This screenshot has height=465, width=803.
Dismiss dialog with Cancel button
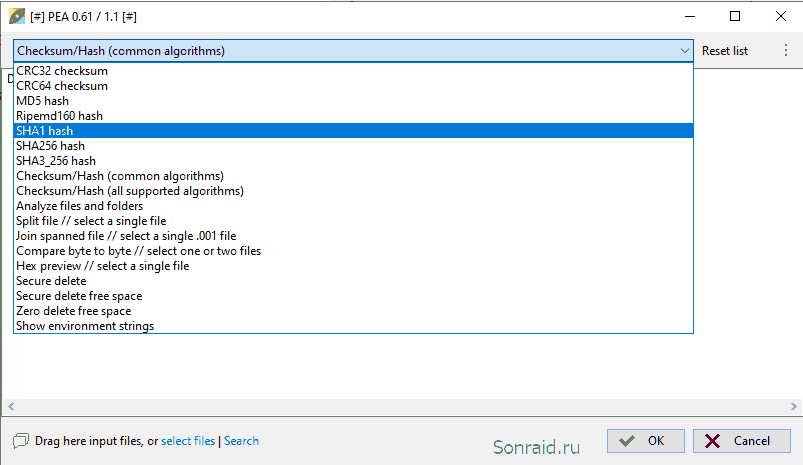pos(742,441)
